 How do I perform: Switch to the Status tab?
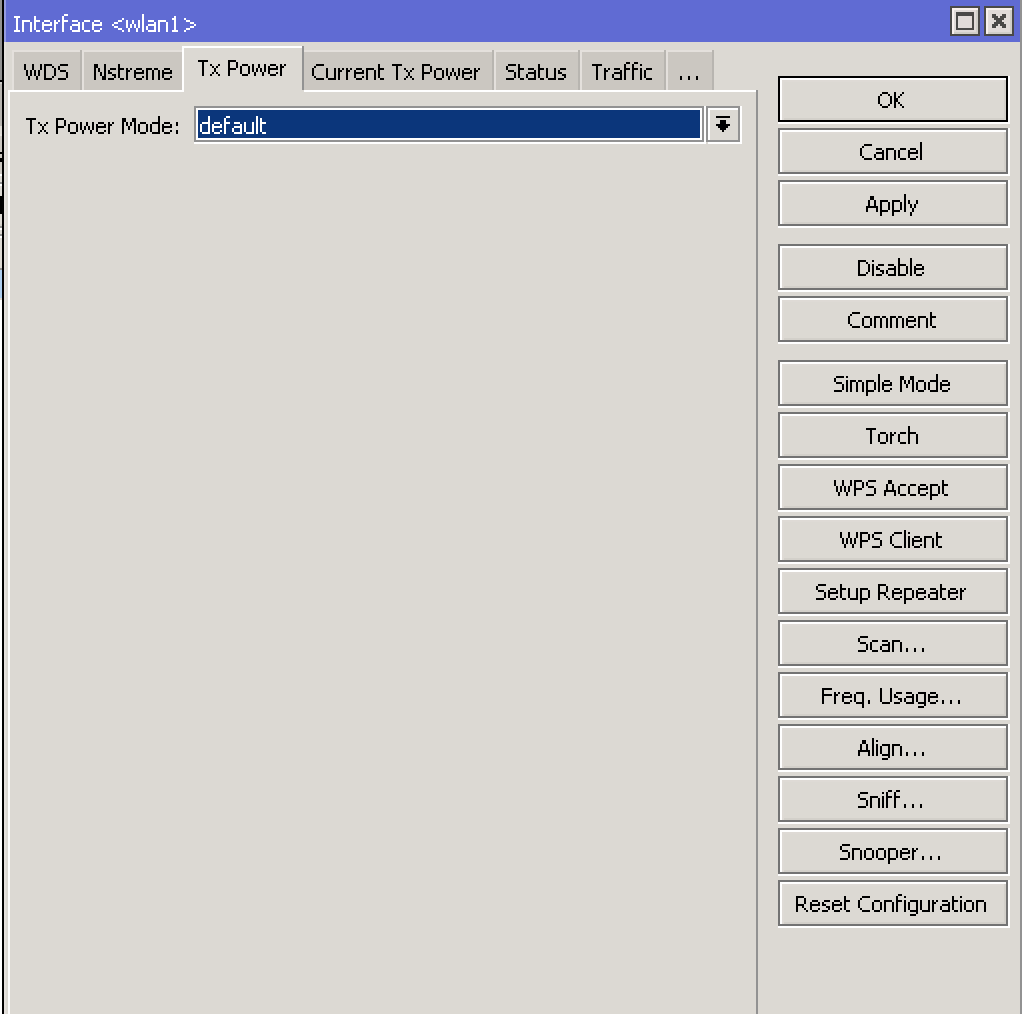(536, 70)
